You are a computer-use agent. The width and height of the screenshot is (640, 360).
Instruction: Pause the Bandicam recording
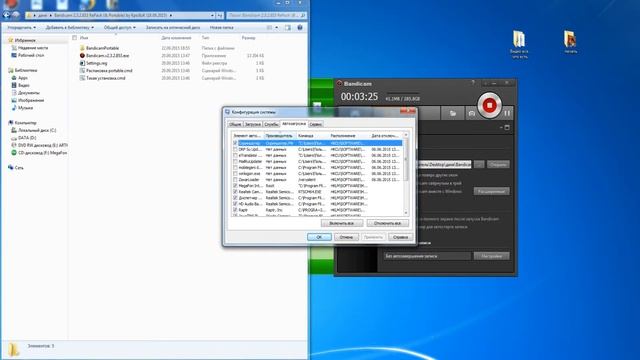[507, 113]
